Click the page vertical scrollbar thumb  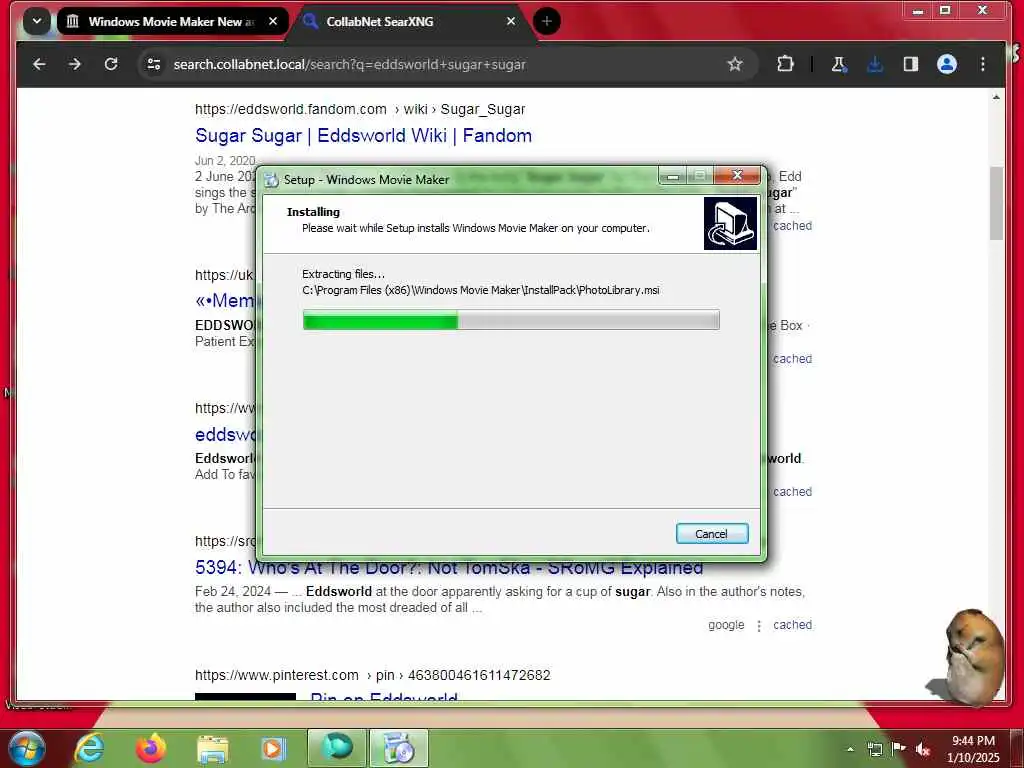tap(996, 203)
